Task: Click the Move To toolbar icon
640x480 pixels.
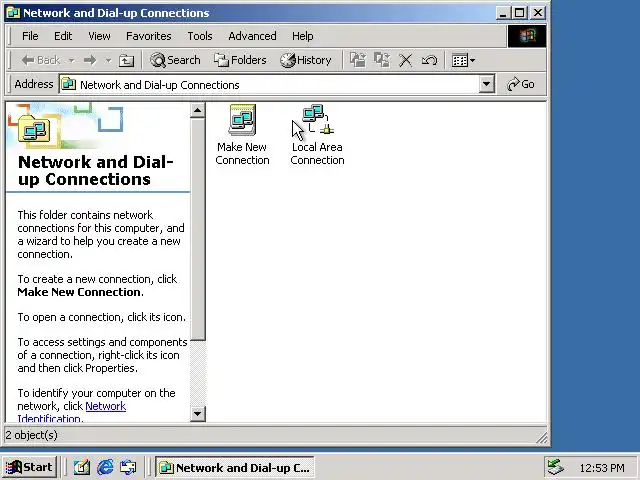Action: [x=358, y=60]
